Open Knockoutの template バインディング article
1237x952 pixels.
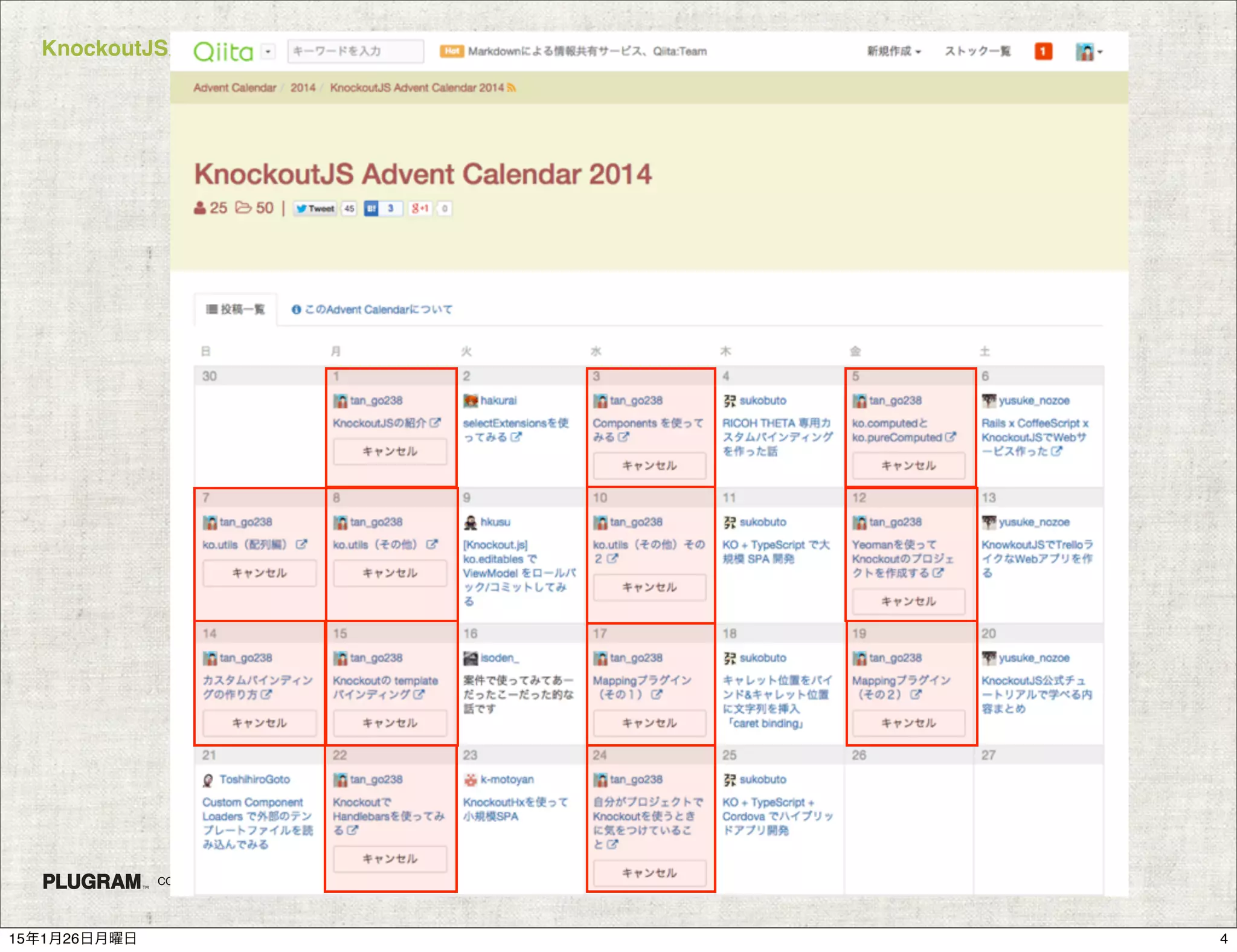[385, 687]
